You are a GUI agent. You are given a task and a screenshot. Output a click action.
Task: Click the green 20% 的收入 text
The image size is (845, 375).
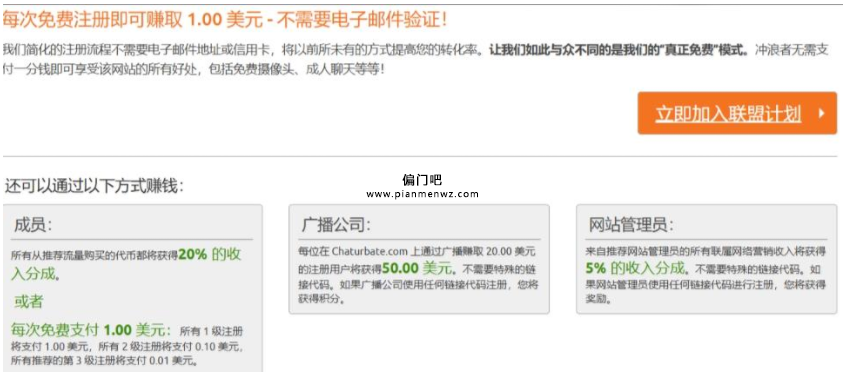pyautogui.click(x=210, y=254)
